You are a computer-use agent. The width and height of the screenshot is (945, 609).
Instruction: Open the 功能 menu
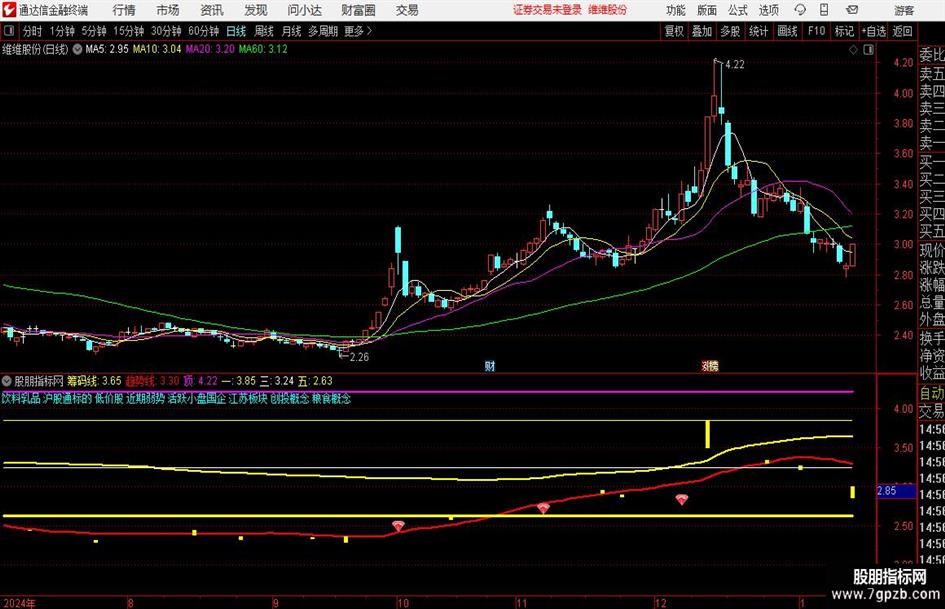(676, 10)
